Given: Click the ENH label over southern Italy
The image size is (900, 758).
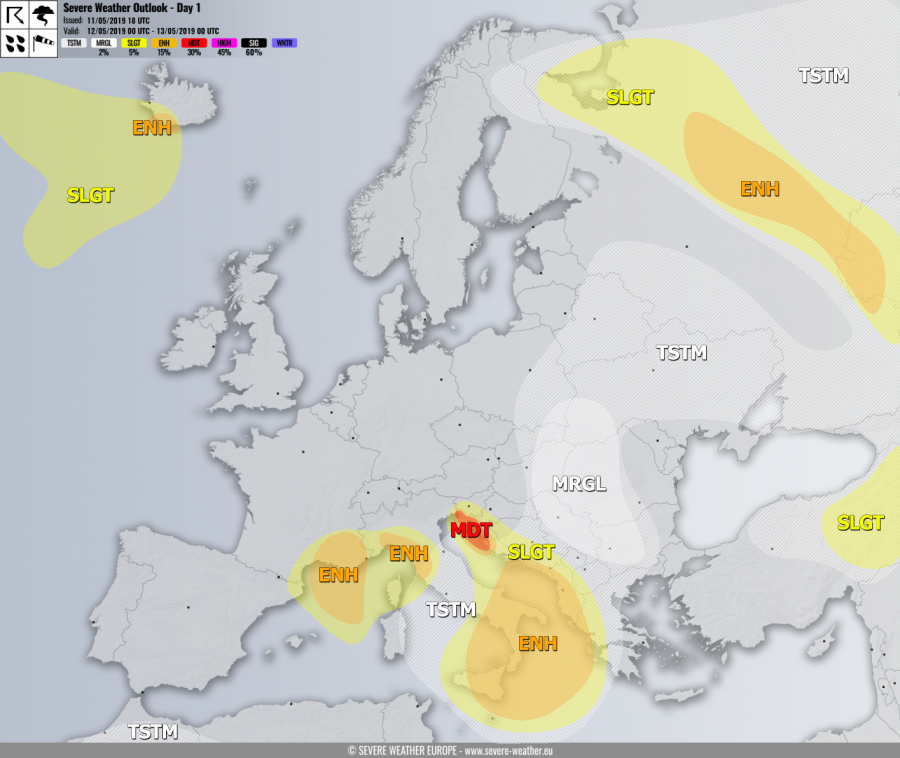Looking at the screenshot, I should 537,643.
